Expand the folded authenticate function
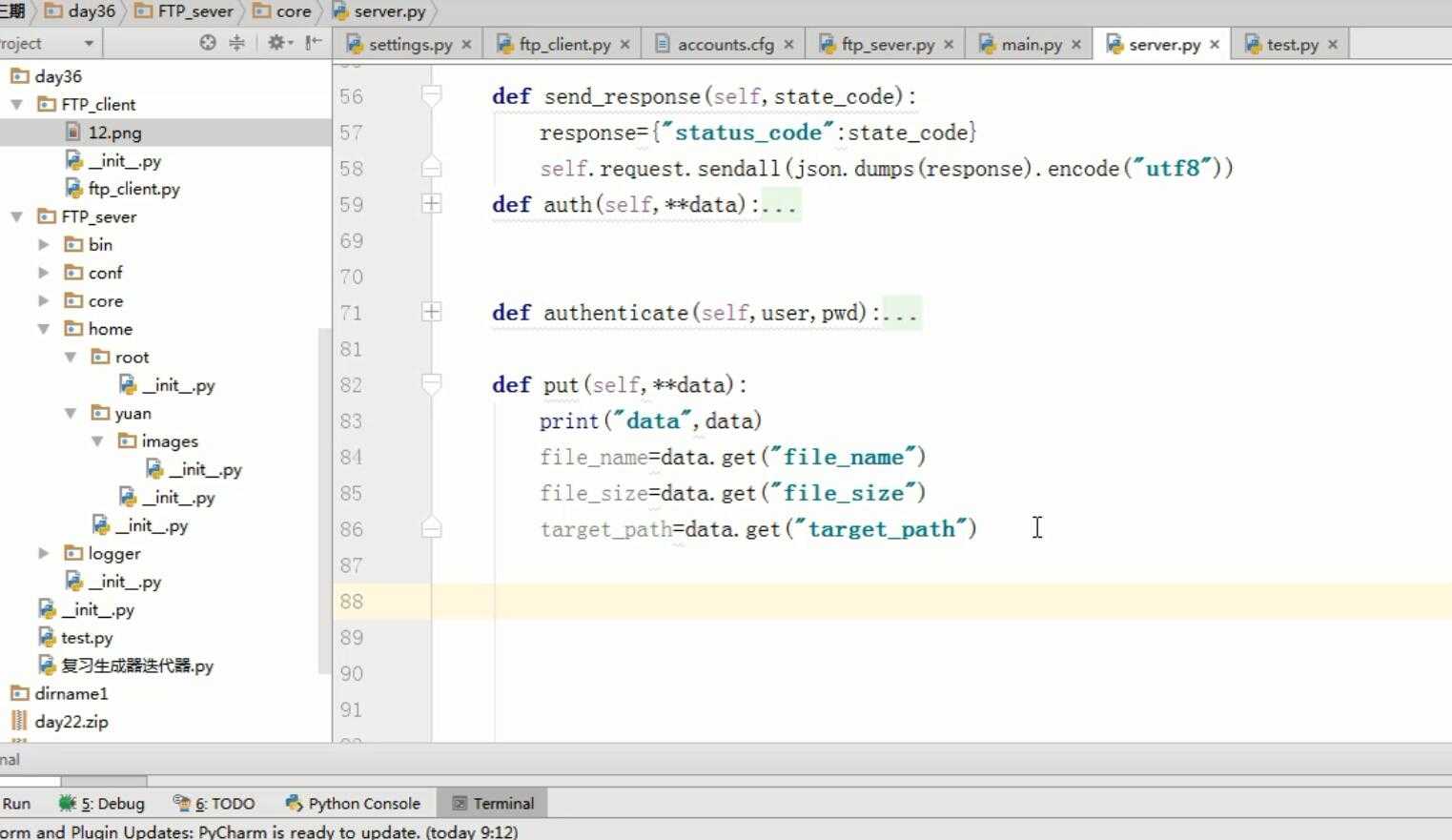 click(x=431, y=312)
